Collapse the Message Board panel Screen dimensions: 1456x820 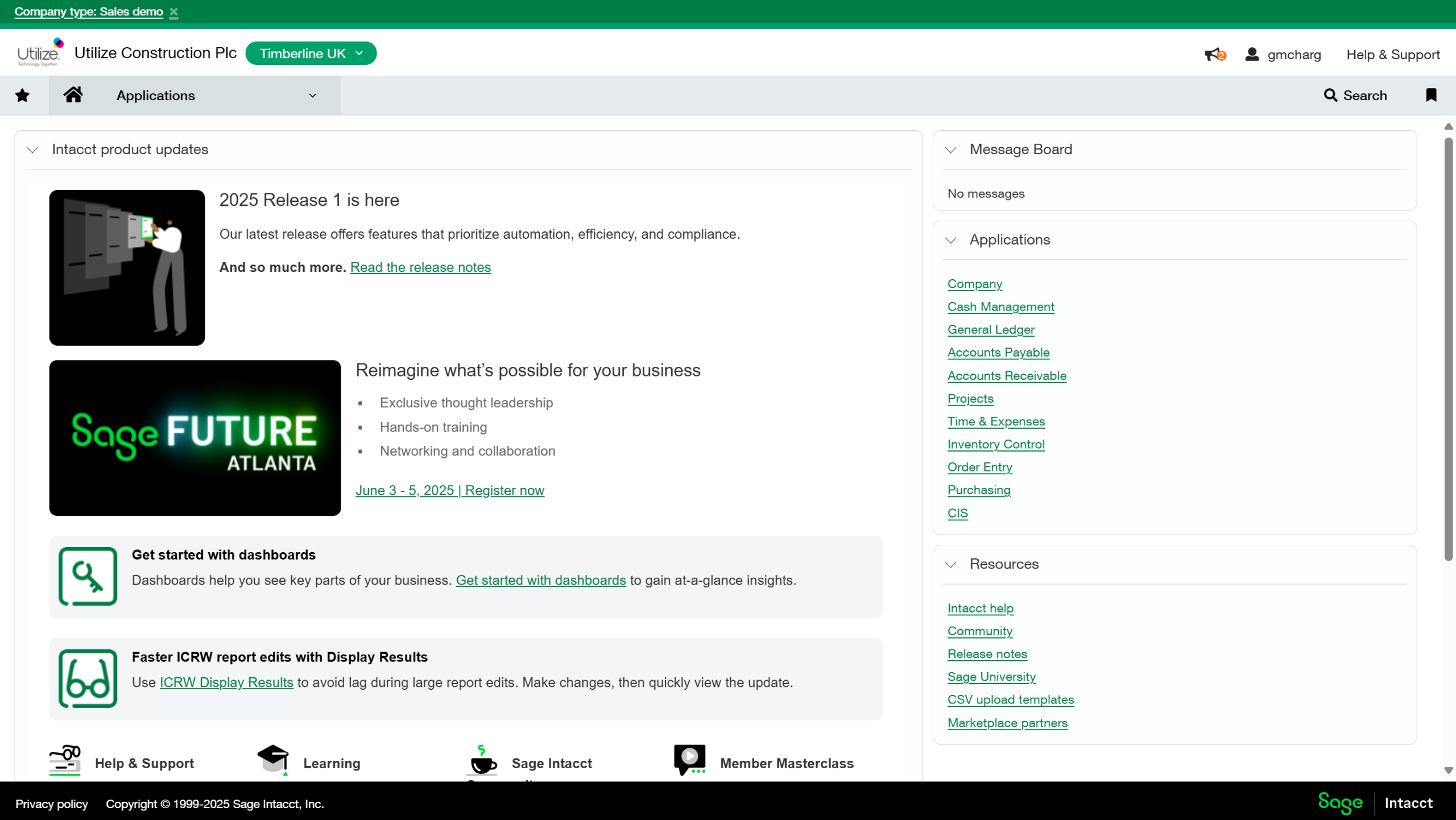coord(950,150)
